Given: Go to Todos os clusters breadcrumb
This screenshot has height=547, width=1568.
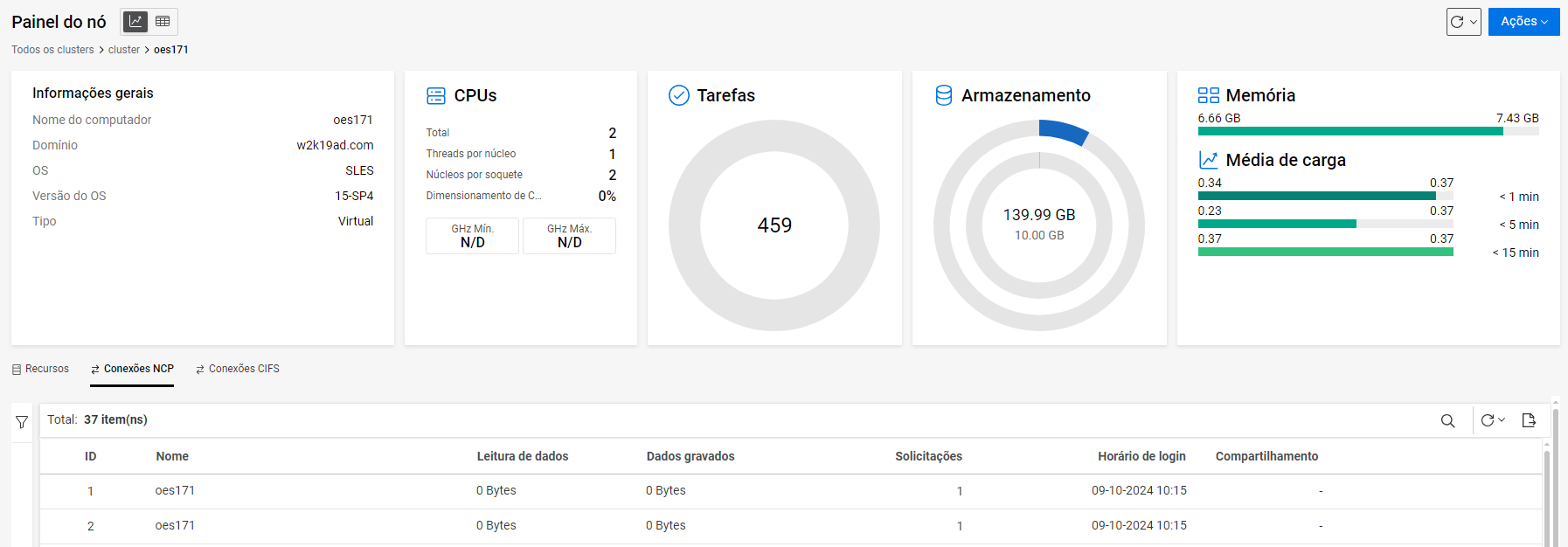Looking at the screenshot, I should tap(52, 50).
